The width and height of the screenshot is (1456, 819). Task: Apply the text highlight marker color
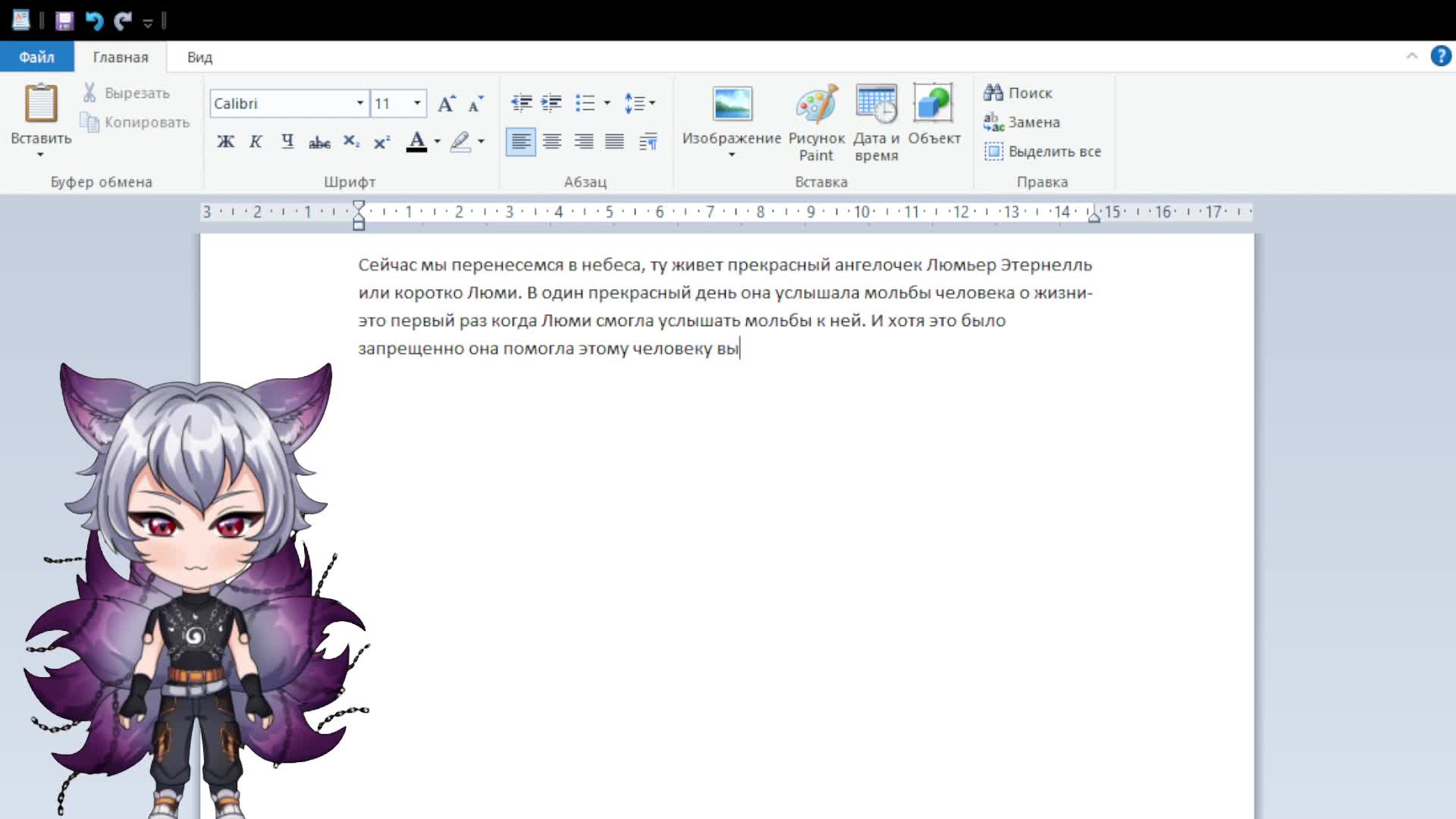460,142
